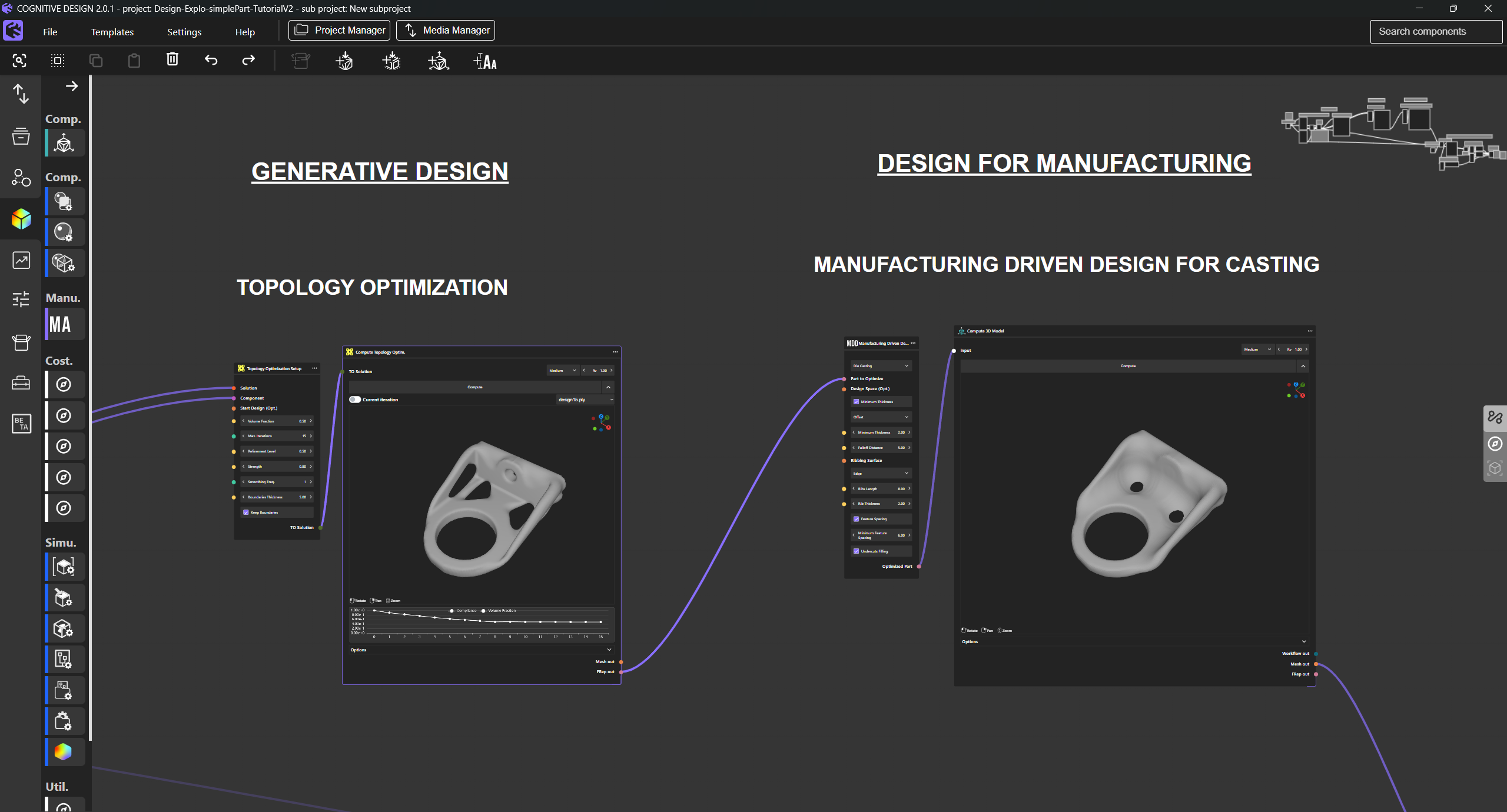
Task: Click the Workflow out port of Compute 3D Model
Action: pos(1316,654)
